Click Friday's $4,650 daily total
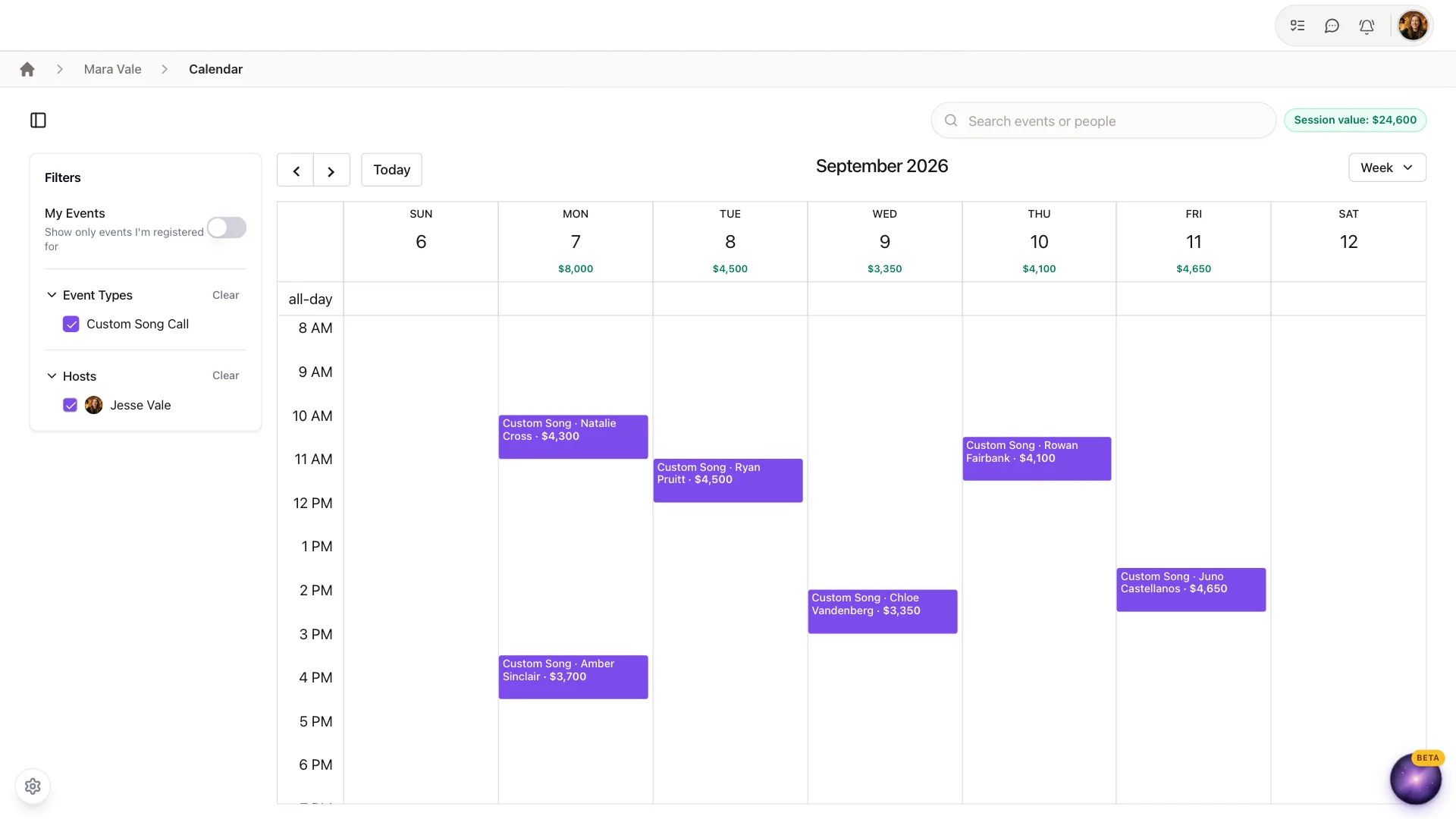1456x819 pixels. [x=1194, y=268]
